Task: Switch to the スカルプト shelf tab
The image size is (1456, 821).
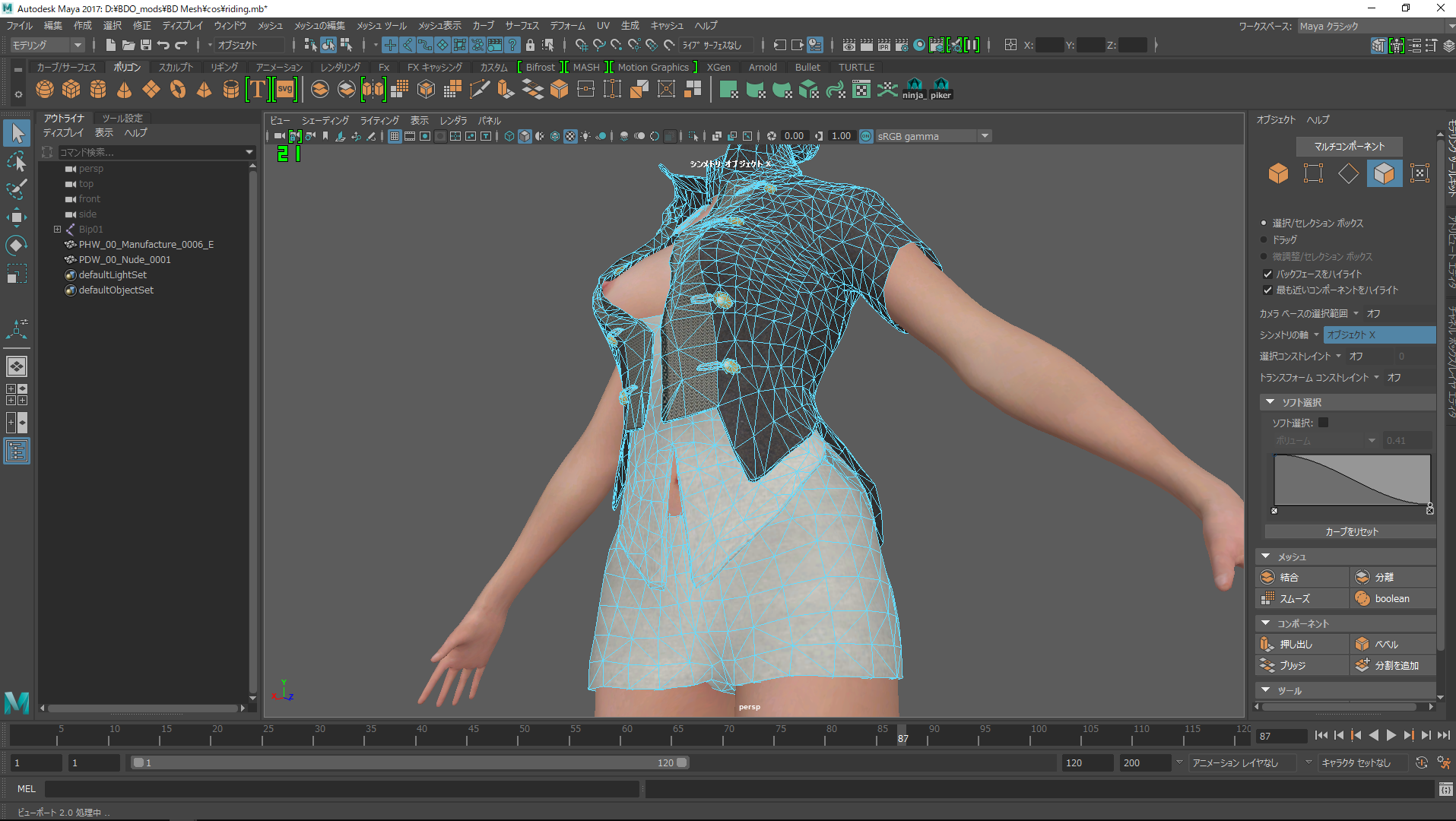Action: (176, 67)
